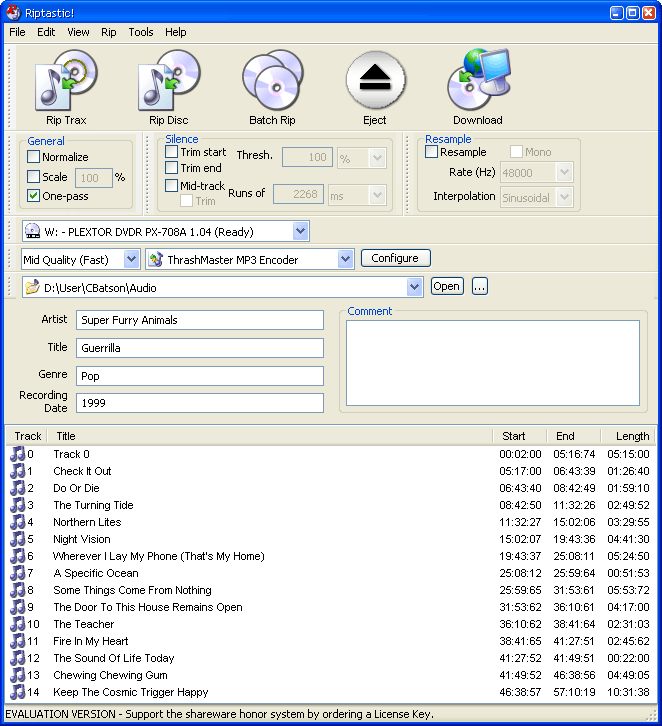The width and height of the screenshot is (662, 726).
Task: Start a Batch Rip from the toolbar
Action: [273, 80]
